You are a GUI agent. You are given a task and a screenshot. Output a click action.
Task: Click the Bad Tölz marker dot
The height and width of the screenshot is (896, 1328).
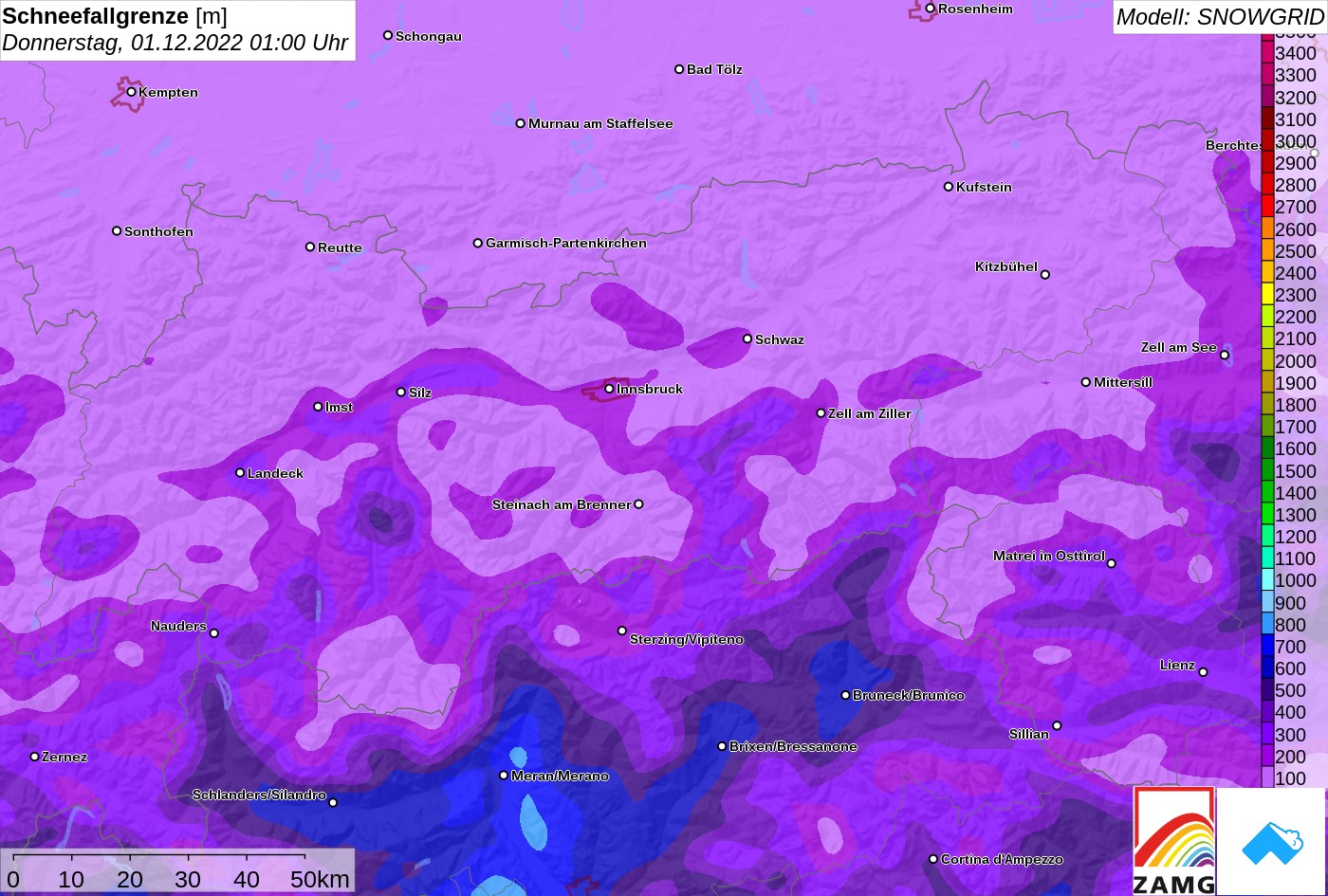pos(679,69)
